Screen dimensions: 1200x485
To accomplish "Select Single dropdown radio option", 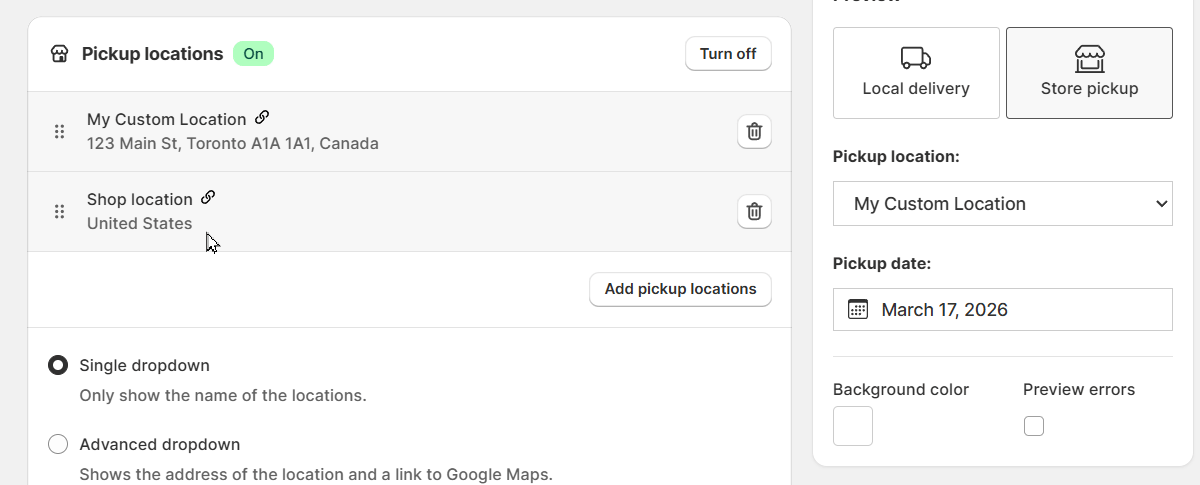I will click(x=58, y=365).
